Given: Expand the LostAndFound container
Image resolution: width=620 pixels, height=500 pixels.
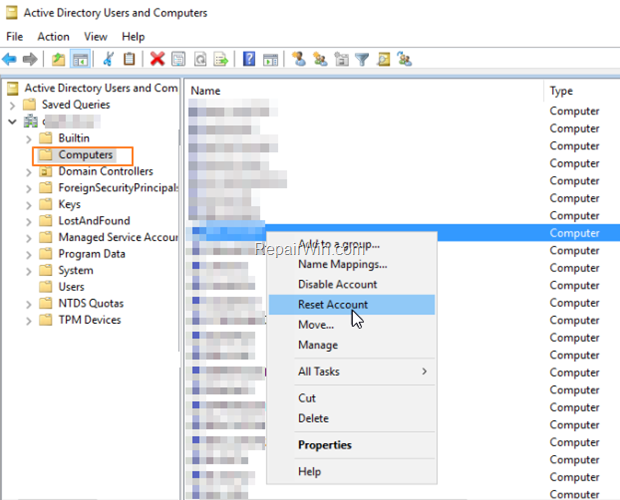Looking at the screenshot, I should click(x=28, y=221).
